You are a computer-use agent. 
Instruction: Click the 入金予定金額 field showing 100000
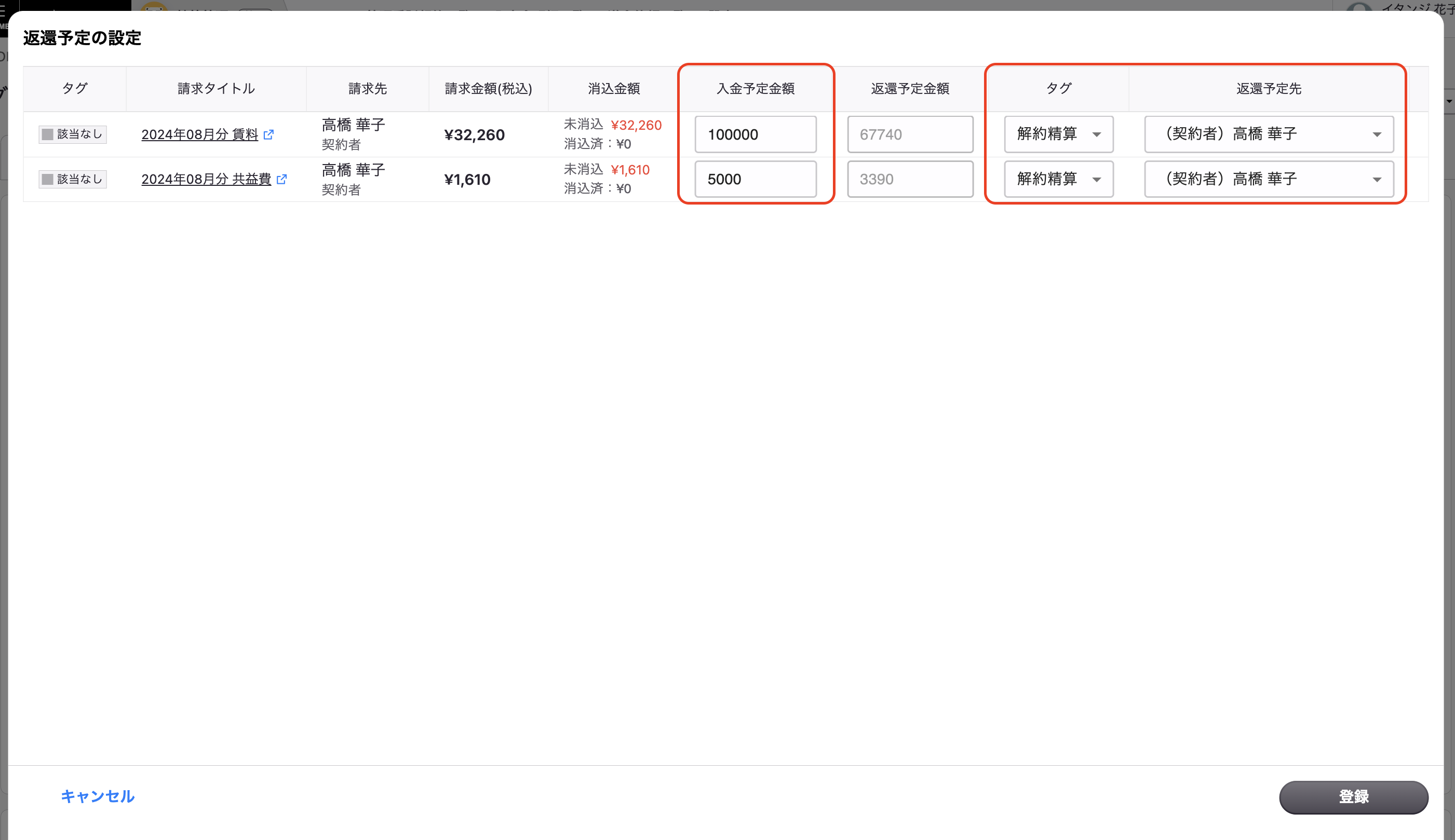click(x=755, y=134)
